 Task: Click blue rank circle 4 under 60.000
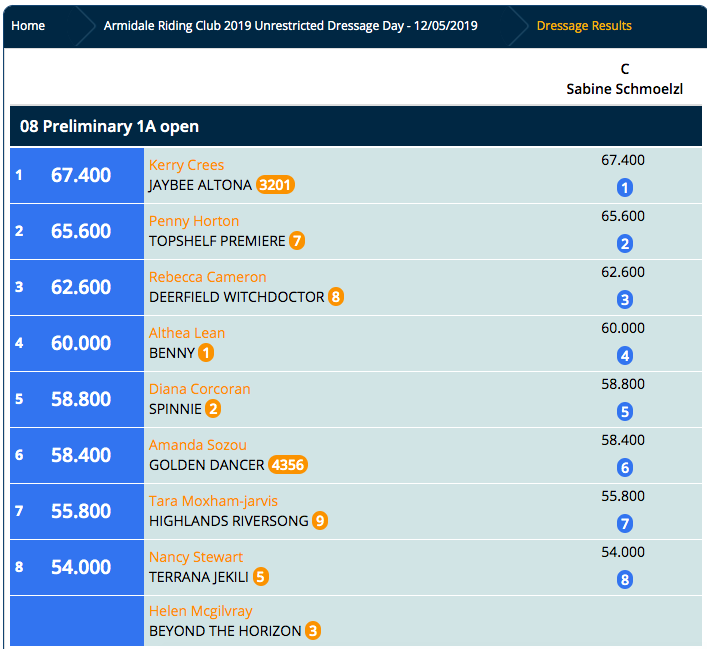[x=624, y=356]
